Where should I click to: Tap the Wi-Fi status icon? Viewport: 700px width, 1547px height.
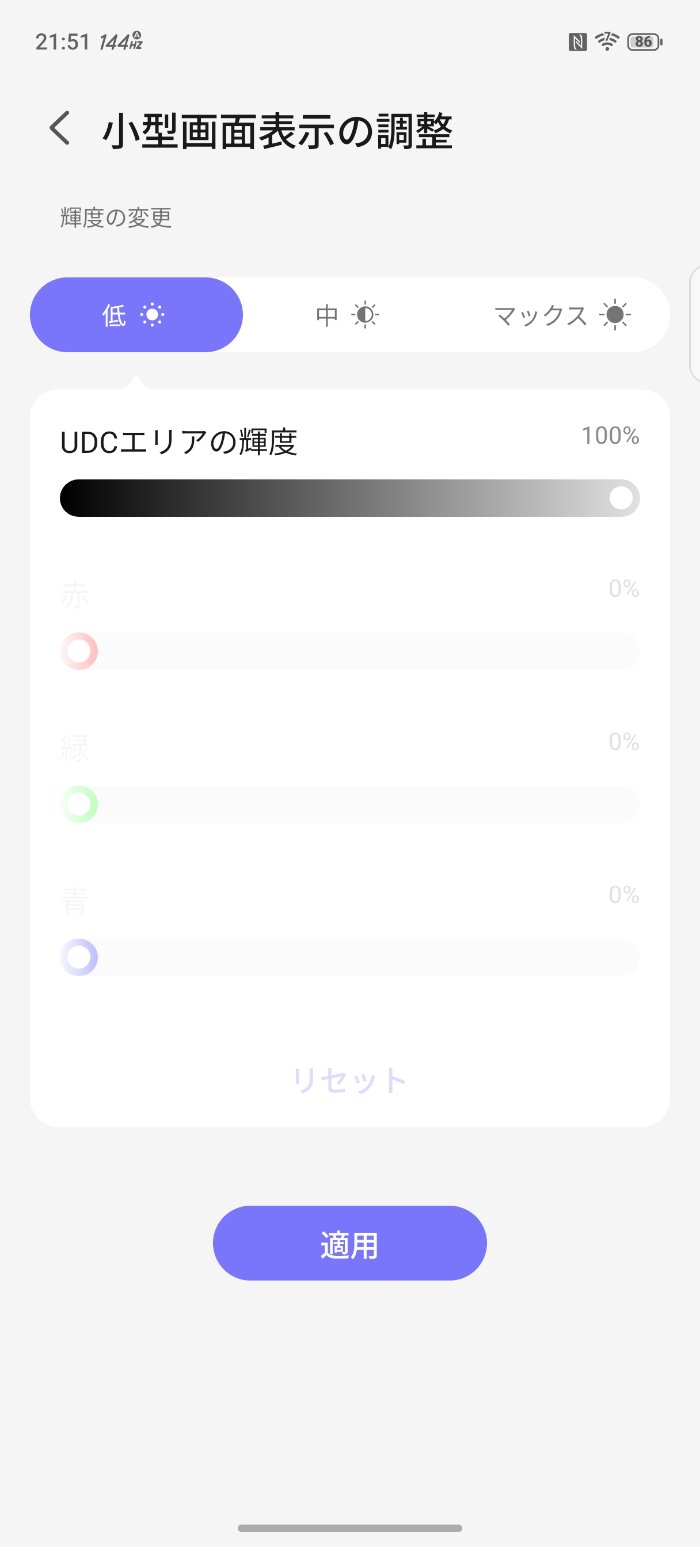point(606,41)
